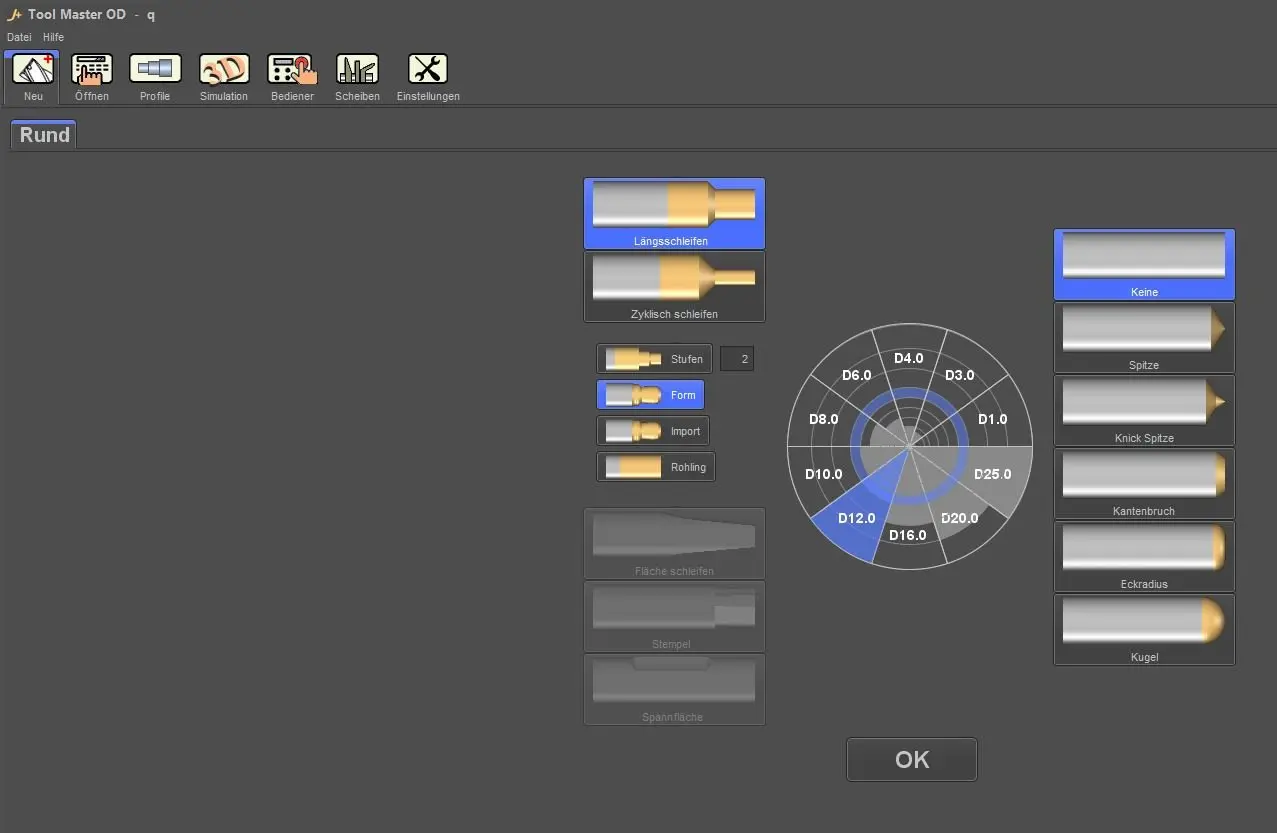The image size is (1277, 833).
Task: Enable the Rohling blank option
Action: [655, 467]
